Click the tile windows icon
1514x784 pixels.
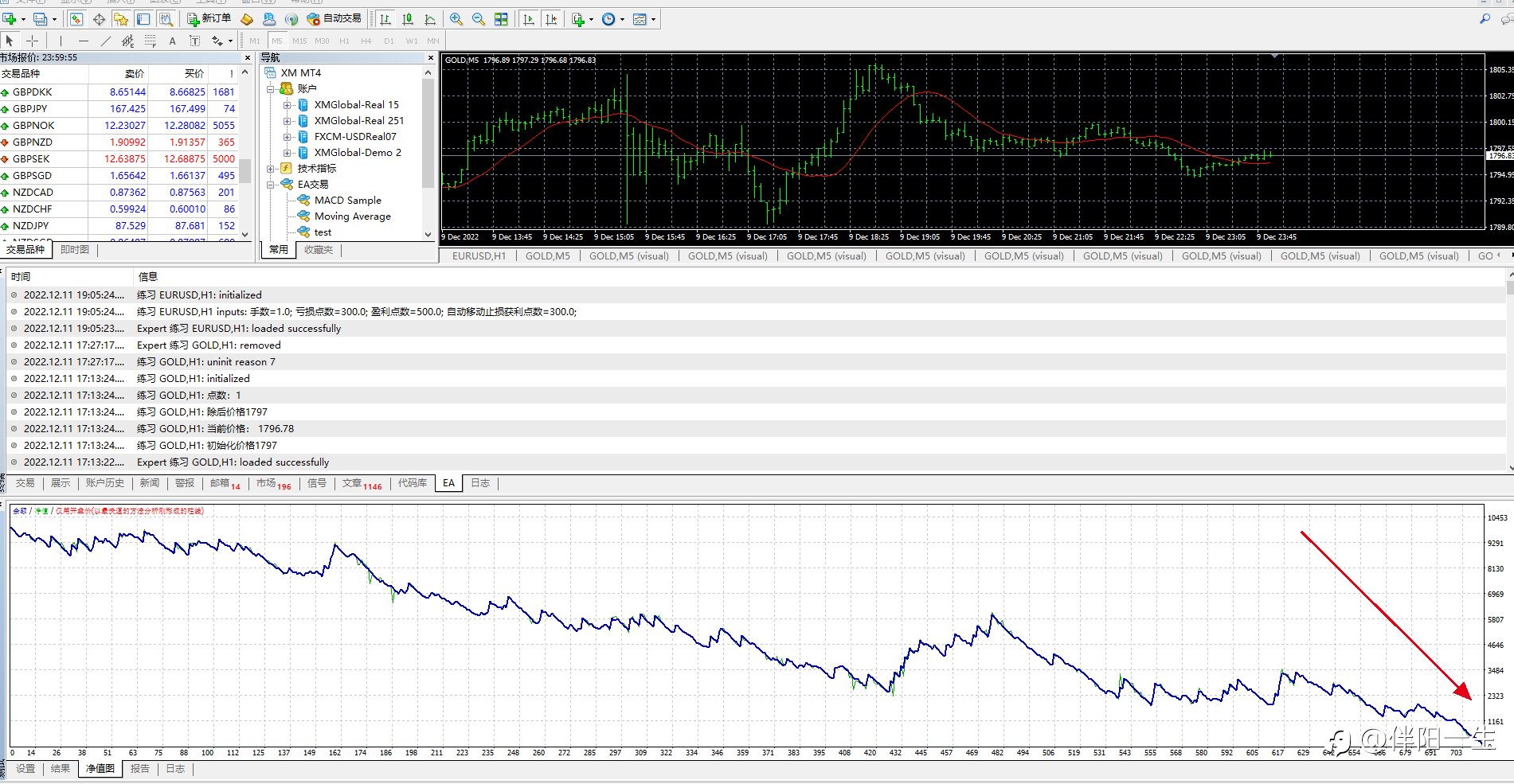pos(501,19)
